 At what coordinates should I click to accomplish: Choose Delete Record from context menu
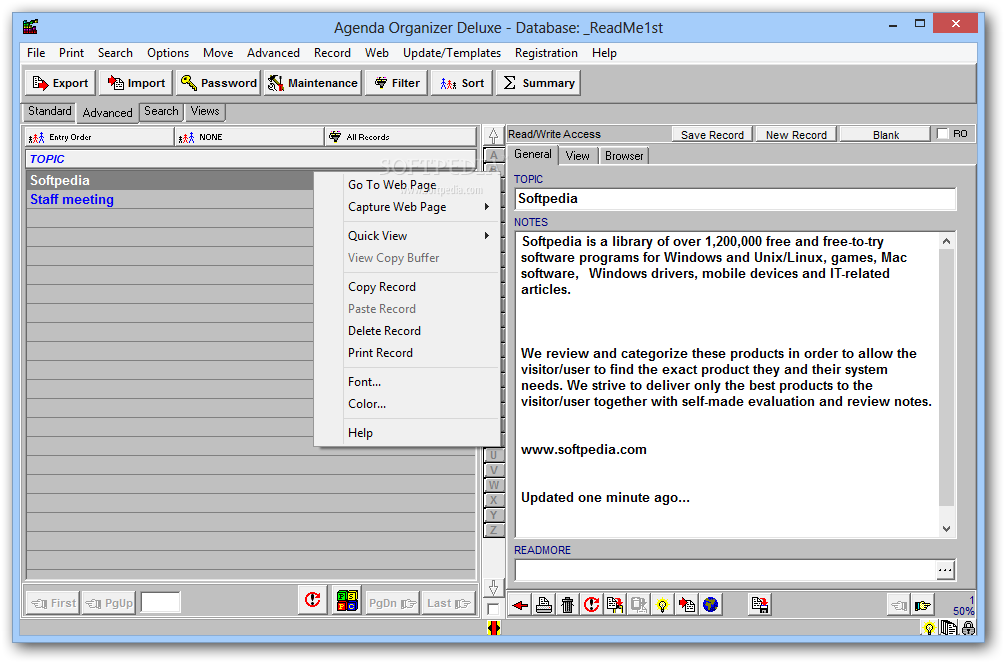(x=407, y=331)
